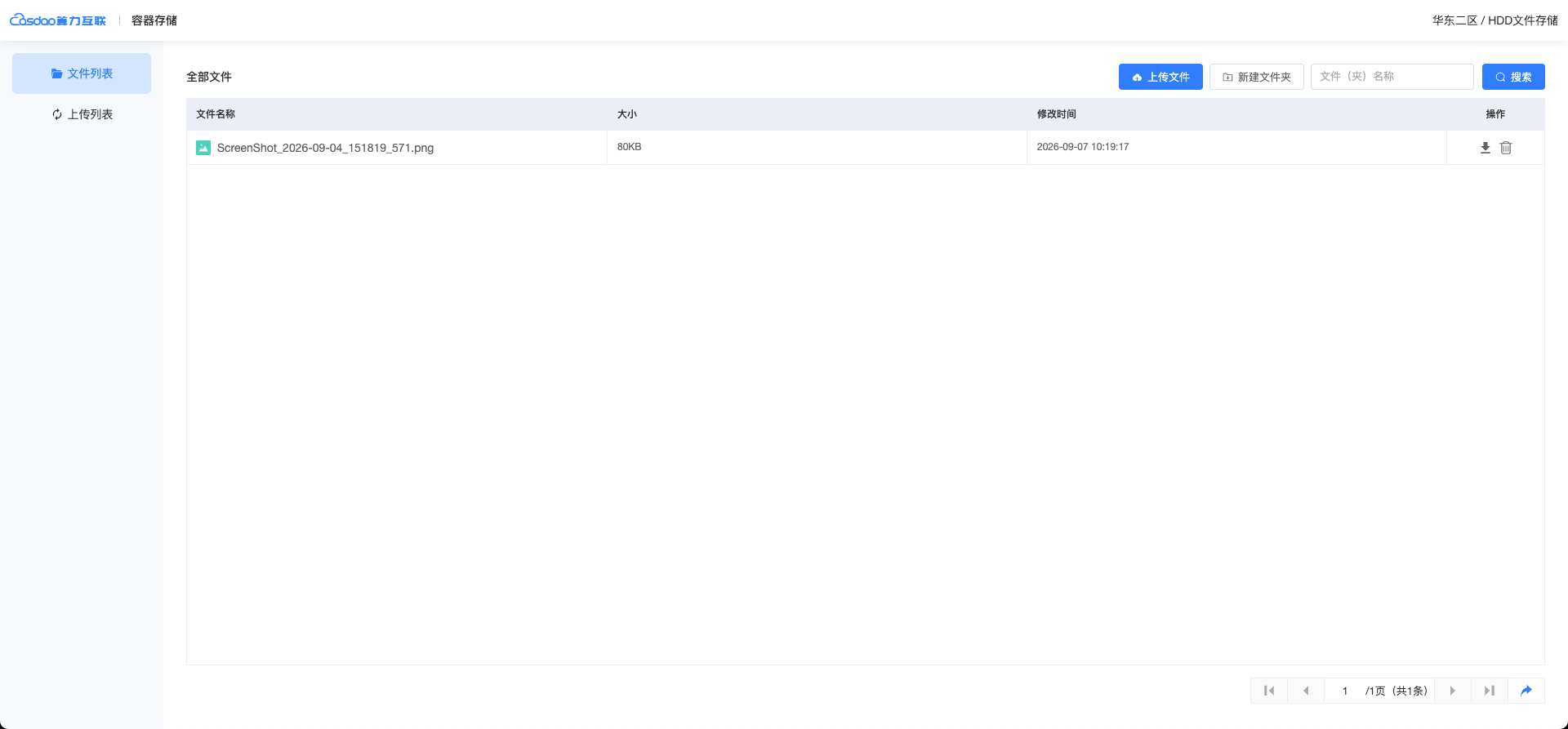Click the page number input box
Screen dimensions: 1568x729
1344,691
